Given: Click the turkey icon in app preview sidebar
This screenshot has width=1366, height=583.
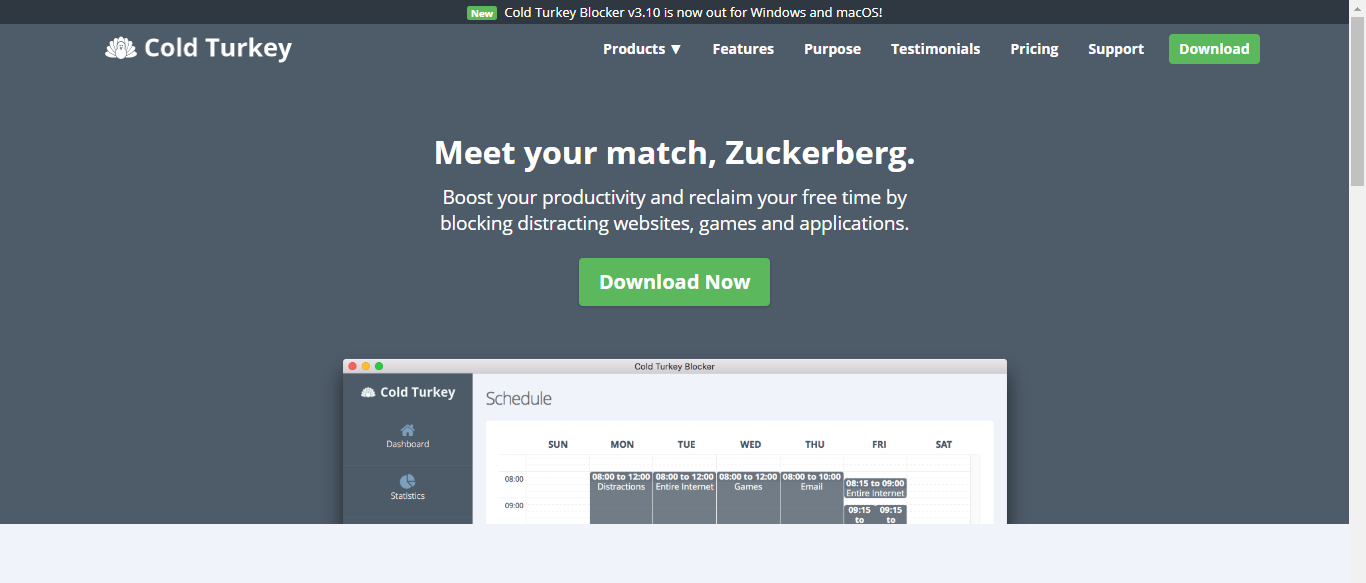Looking at the screenshot, I should pyautogui.click(x=368, y=392).
